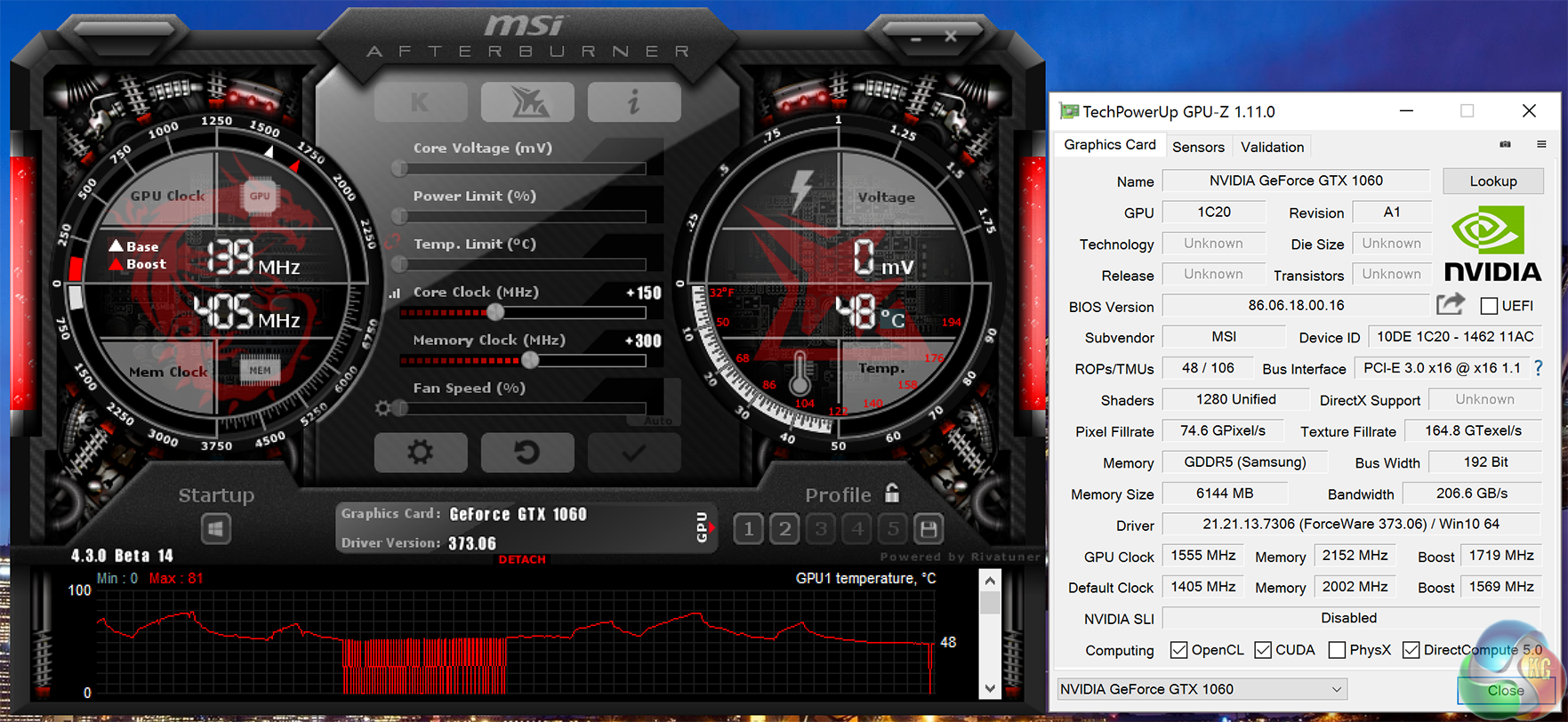Screen dimensions: 1568x722
Task: Click the Lookup button
Action: click(x=1493, y=181)
